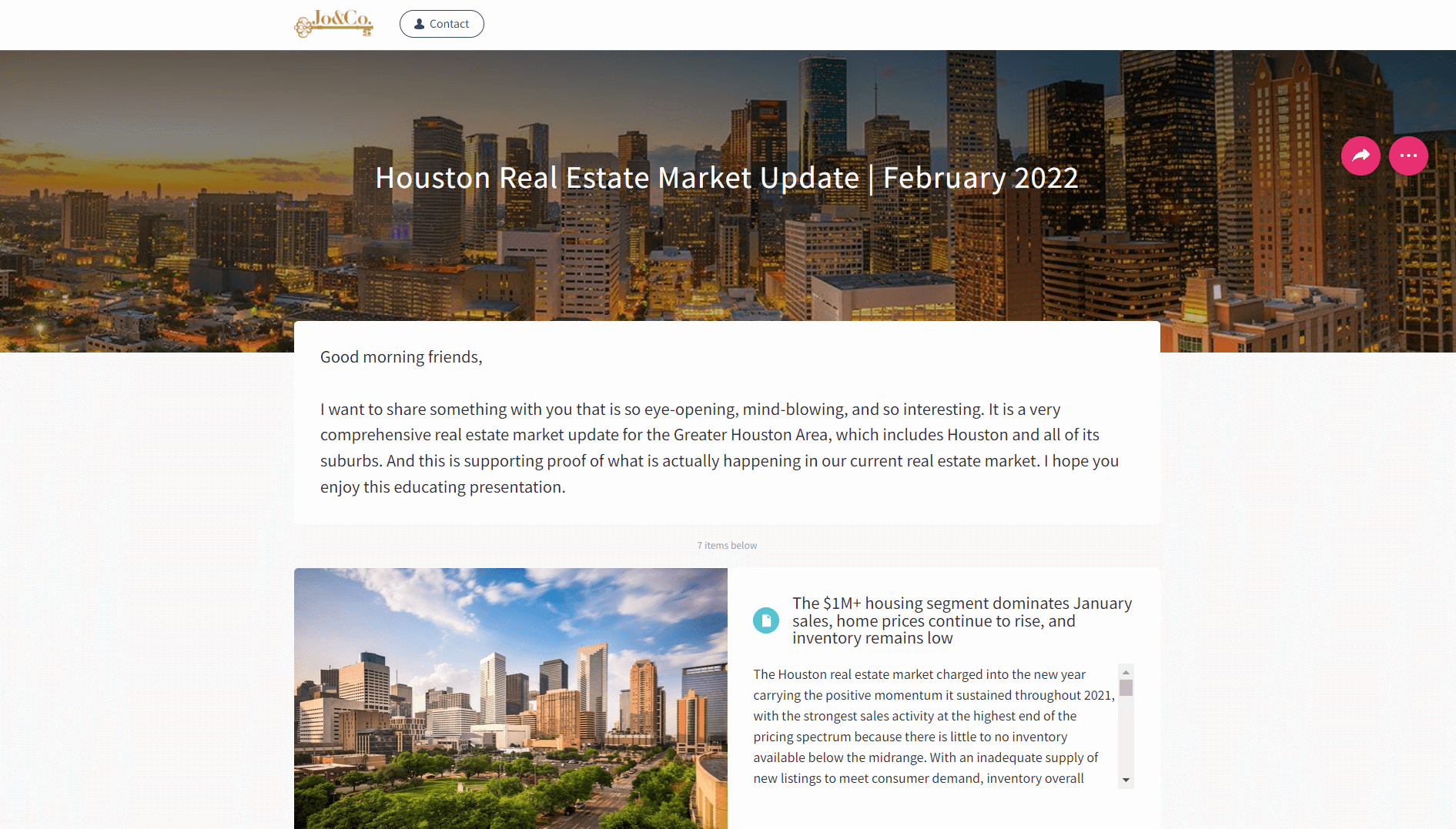Open "The $1M+ housing segment" article headline
1456x829 pixels.
tap(962, 620)
